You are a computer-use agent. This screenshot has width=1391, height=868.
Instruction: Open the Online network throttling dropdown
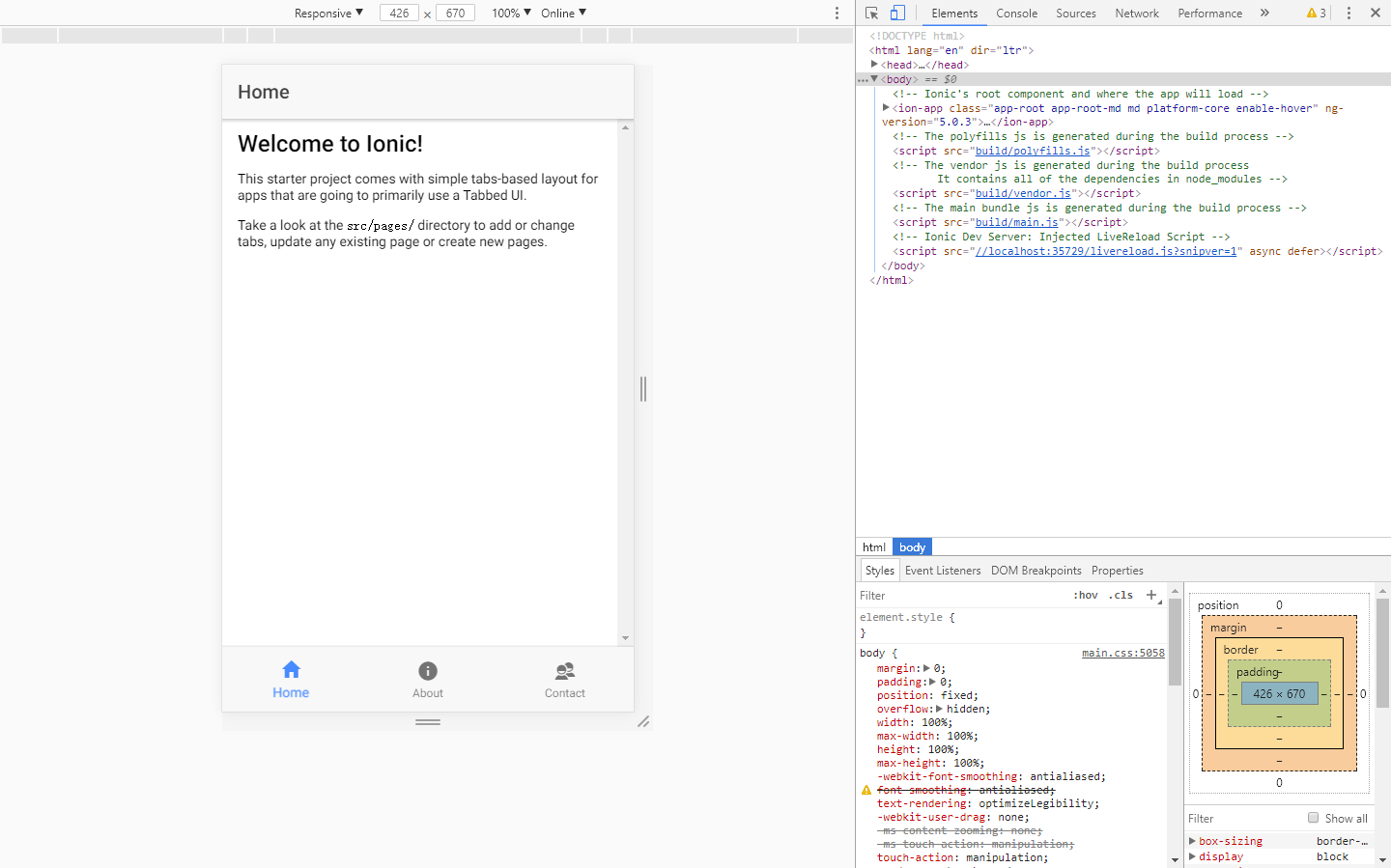[563, 13]
